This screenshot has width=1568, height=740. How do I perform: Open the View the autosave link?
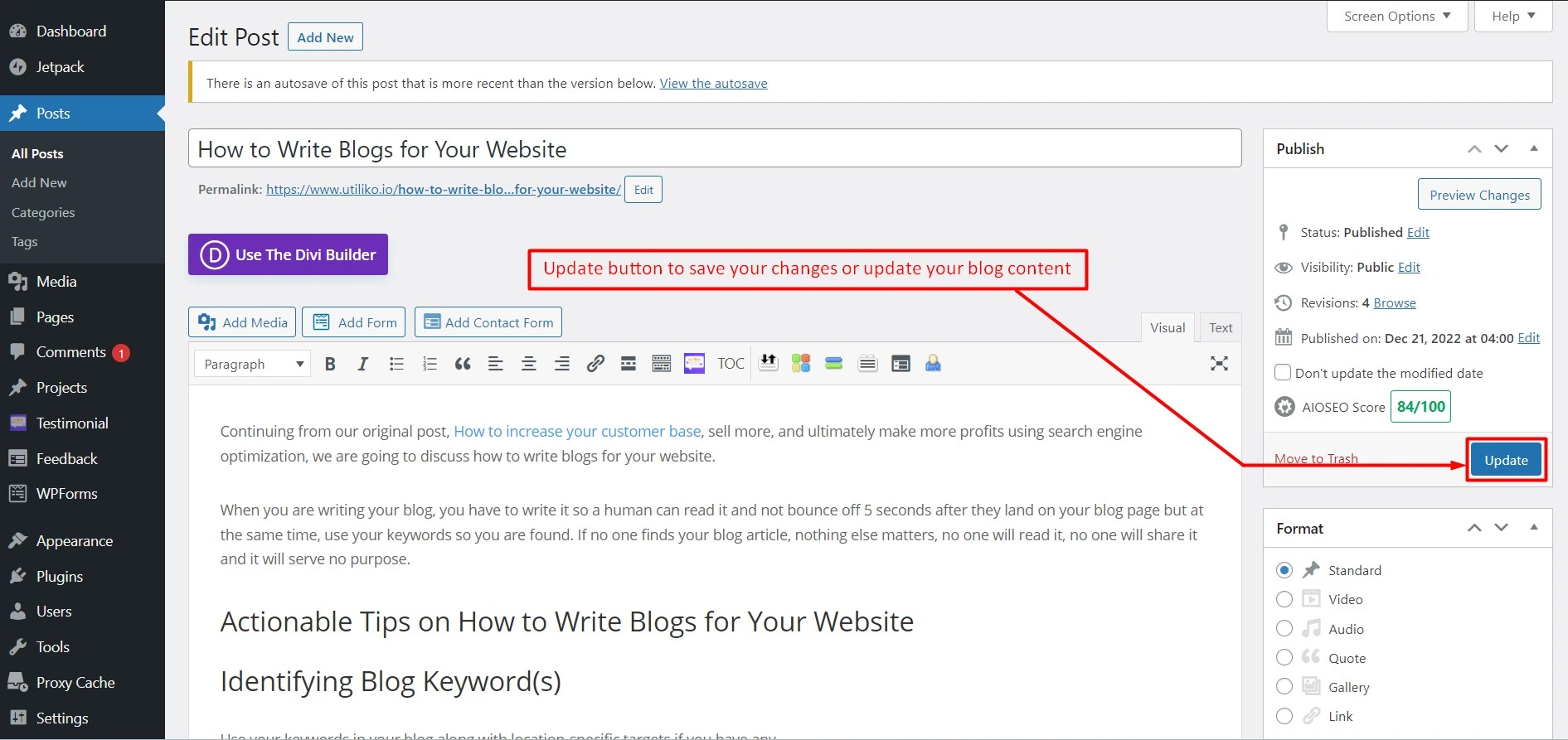pos(713,83)
